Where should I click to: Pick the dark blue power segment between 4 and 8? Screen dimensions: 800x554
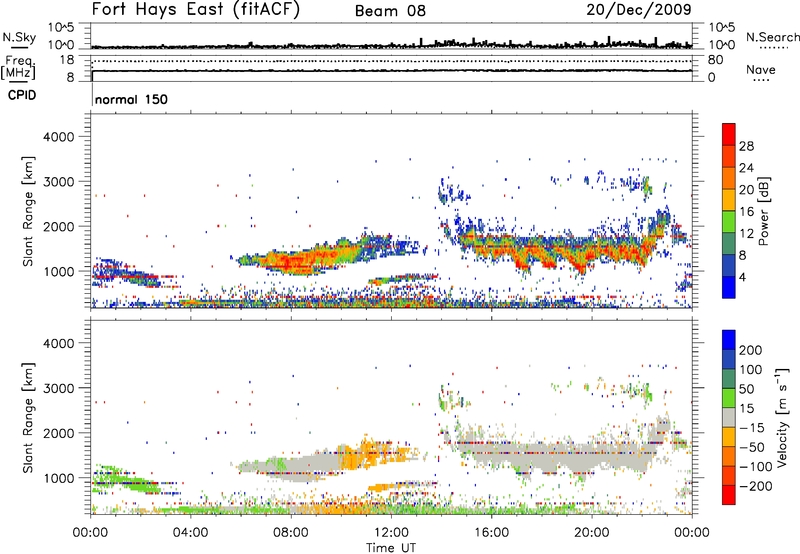click(x=729, y=265)
